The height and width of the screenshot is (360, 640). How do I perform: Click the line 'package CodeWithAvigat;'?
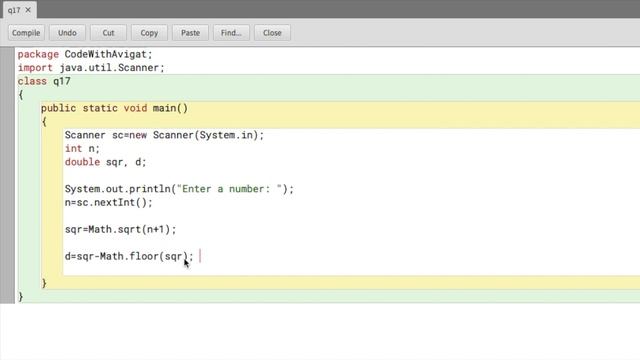(x=85, y=54)
